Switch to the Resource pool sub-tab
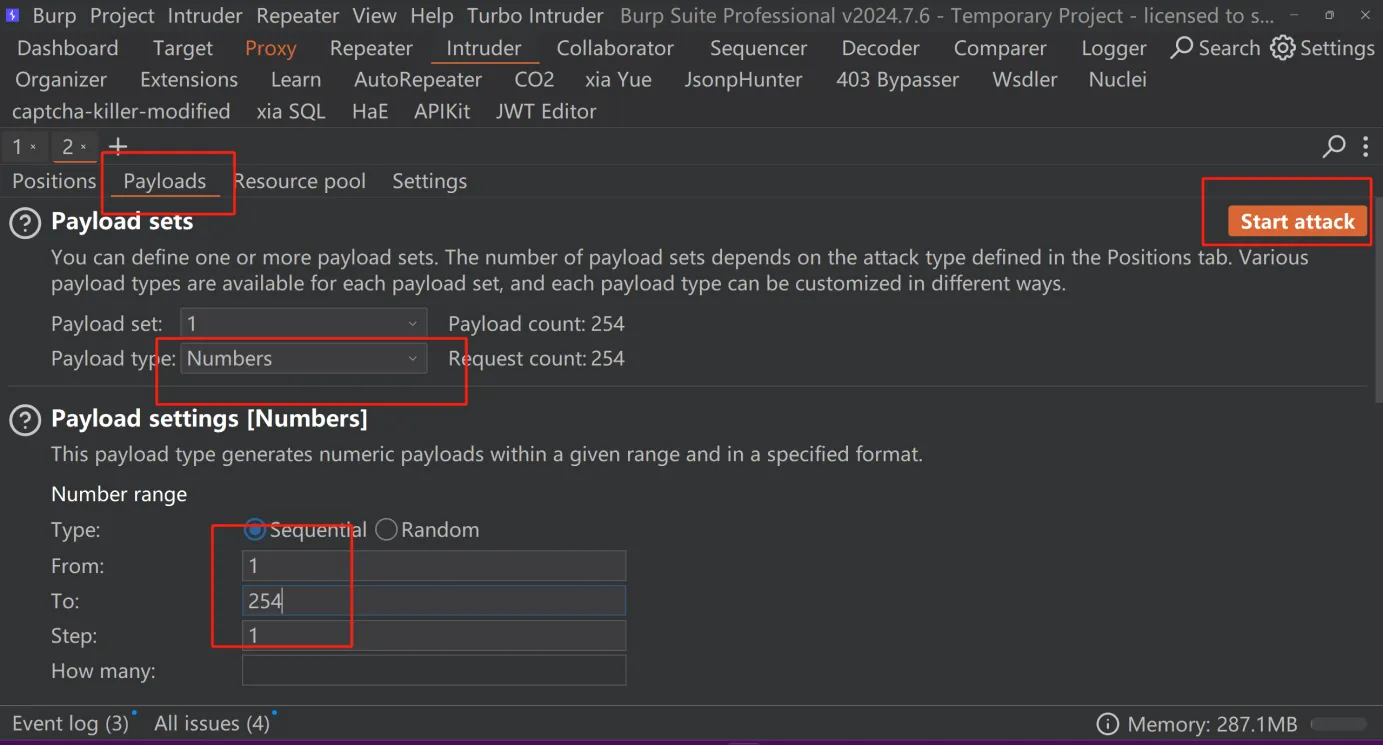Screen dimensions: 1383x745 (x=299, y=181)
